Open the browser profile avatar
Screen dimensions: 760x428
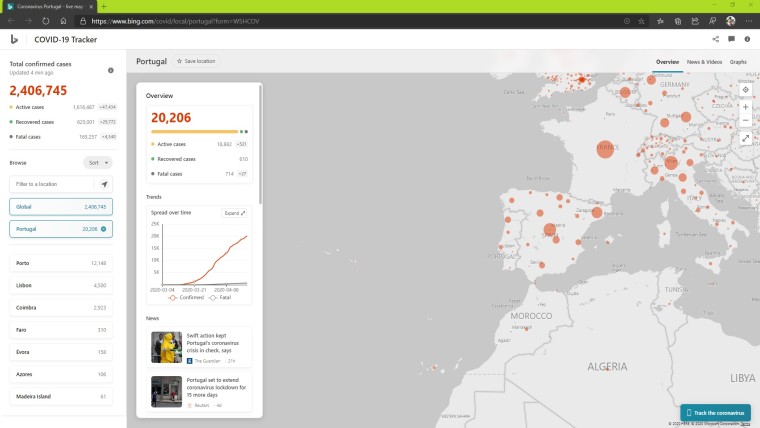click(x=731, y=21)
